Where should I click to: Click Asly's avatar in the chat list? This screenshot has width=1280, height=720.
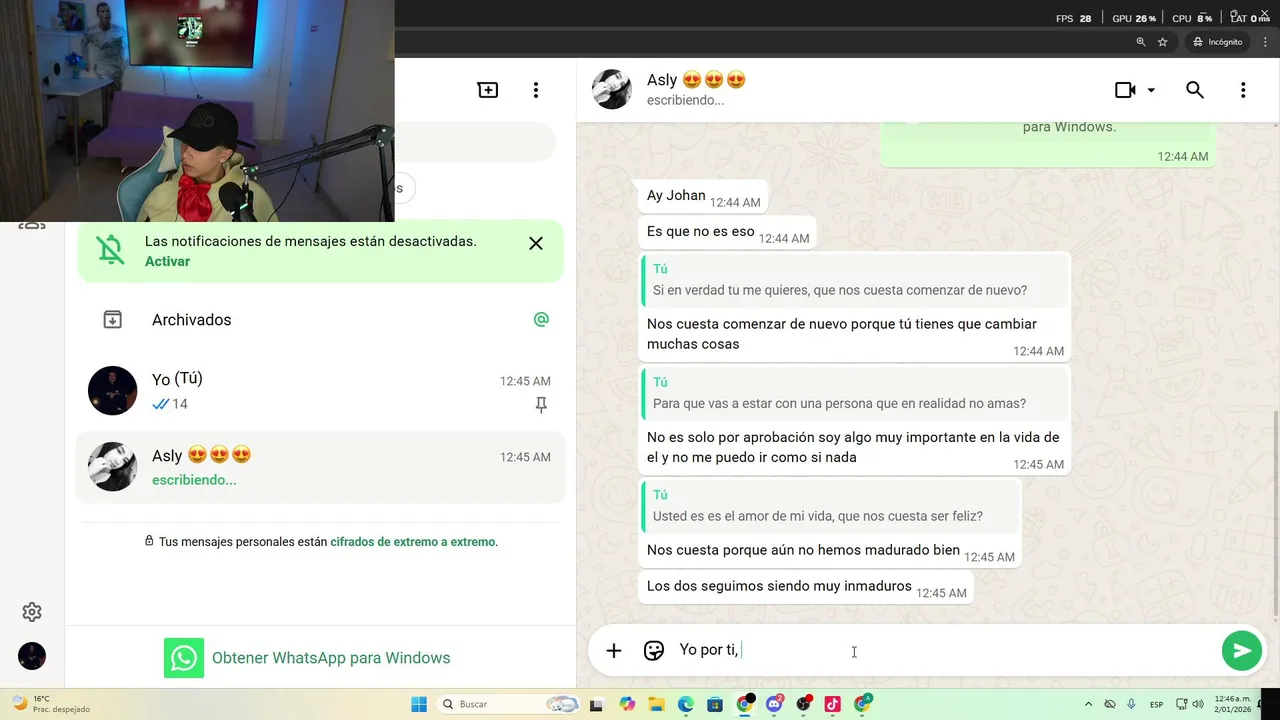pyautogui.click(x=112, y=467)
